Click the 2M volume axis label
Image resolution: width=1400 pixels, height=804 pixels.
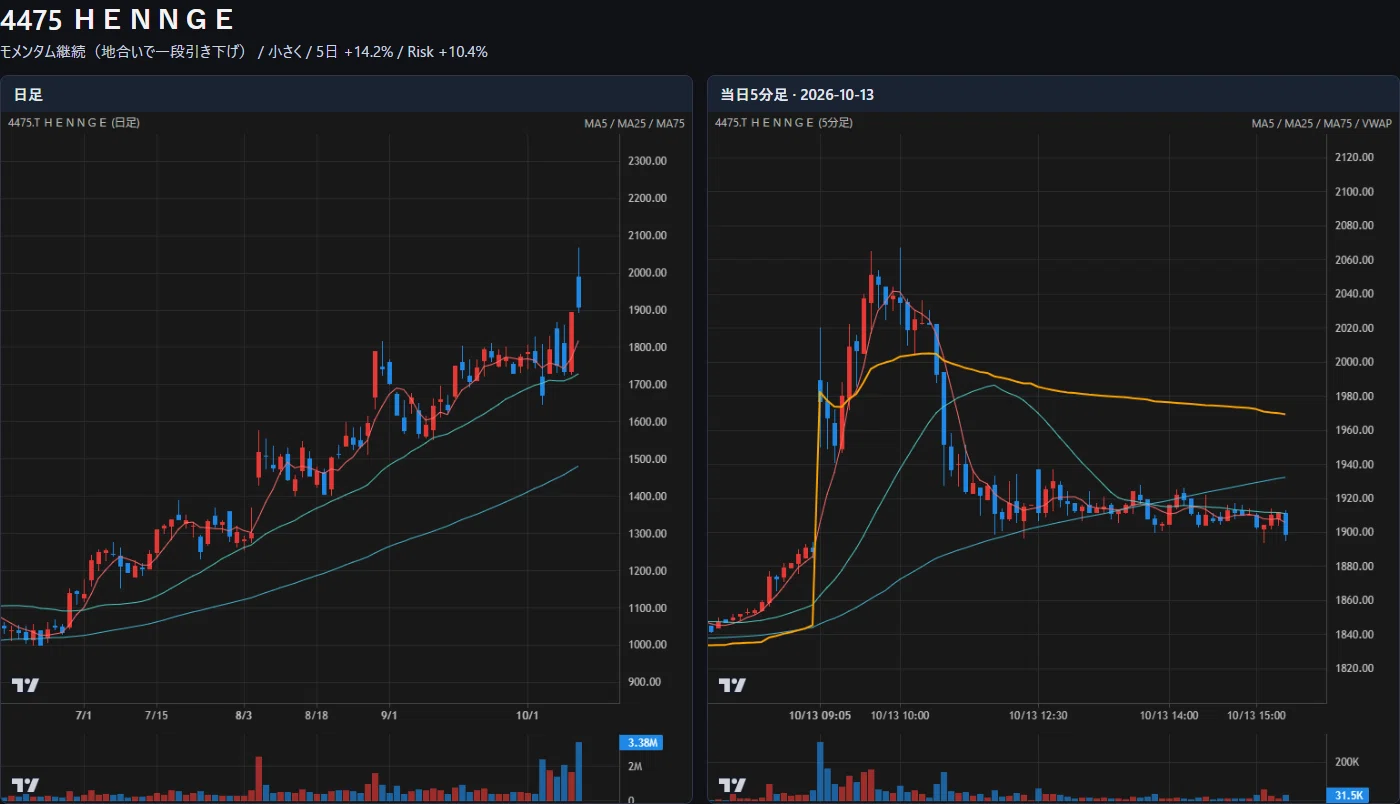[635, 766]
